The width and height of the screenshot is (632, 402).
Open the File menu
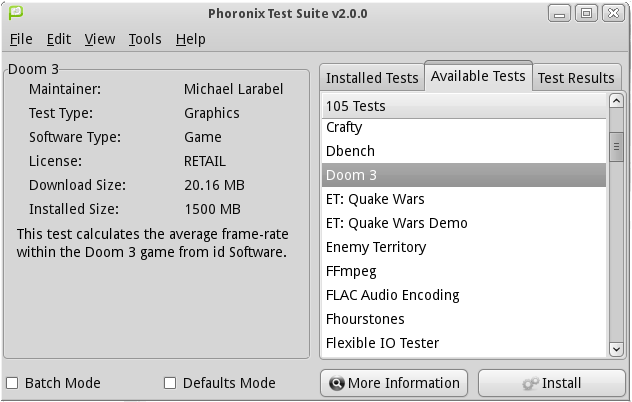tap(21, 39)
